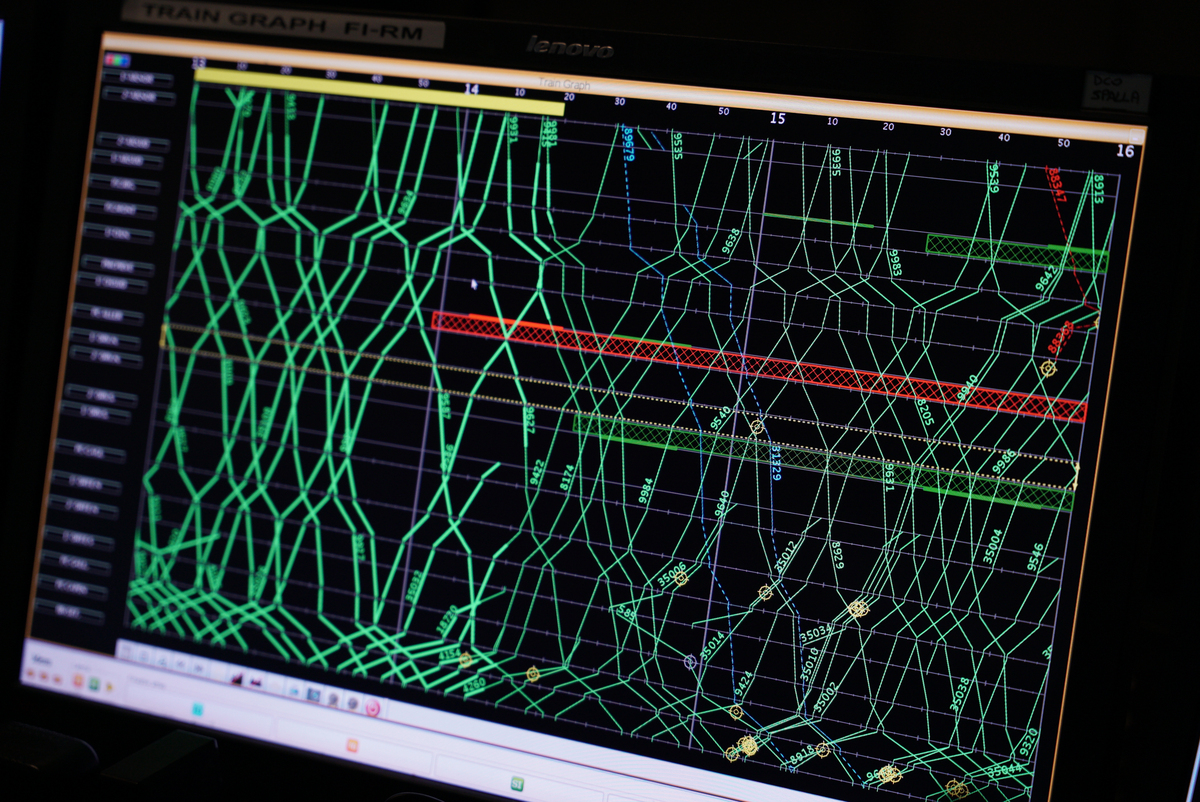Select train label 35038
The width and height of the screenshot is (1200, 802).
click(x=960, y=695)
